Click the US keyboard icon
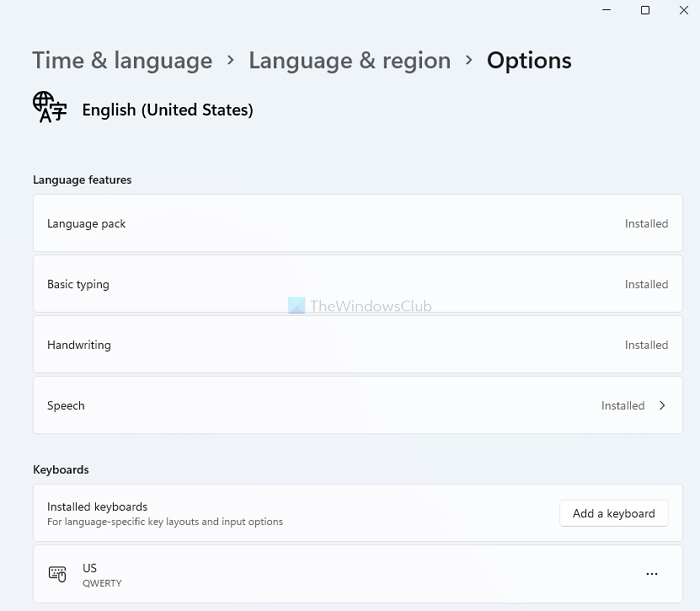This screenshot has width=700, height=611. click(58, 574)
